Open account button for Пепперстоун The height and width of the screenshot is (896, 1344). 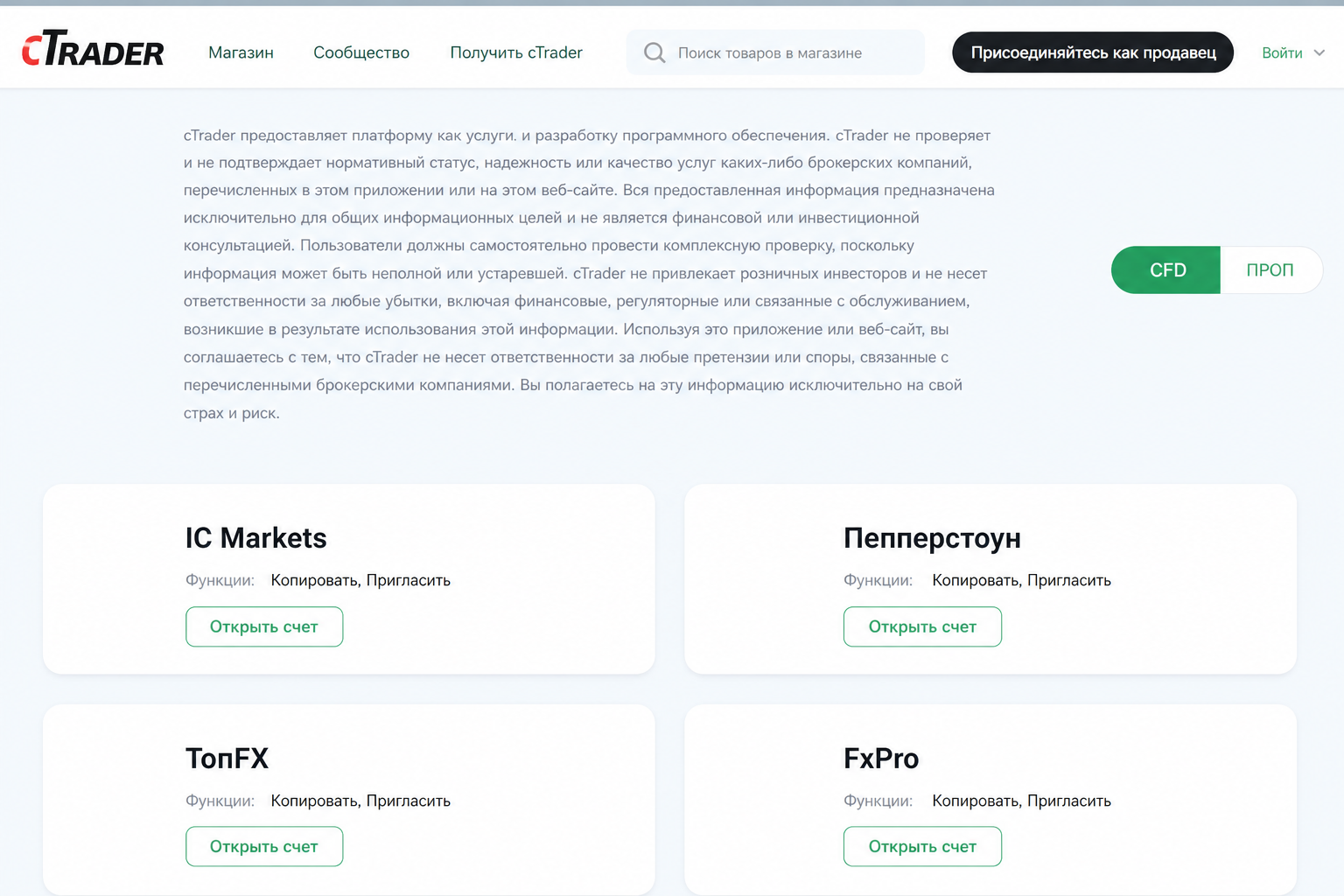click(x=922, y=626)
